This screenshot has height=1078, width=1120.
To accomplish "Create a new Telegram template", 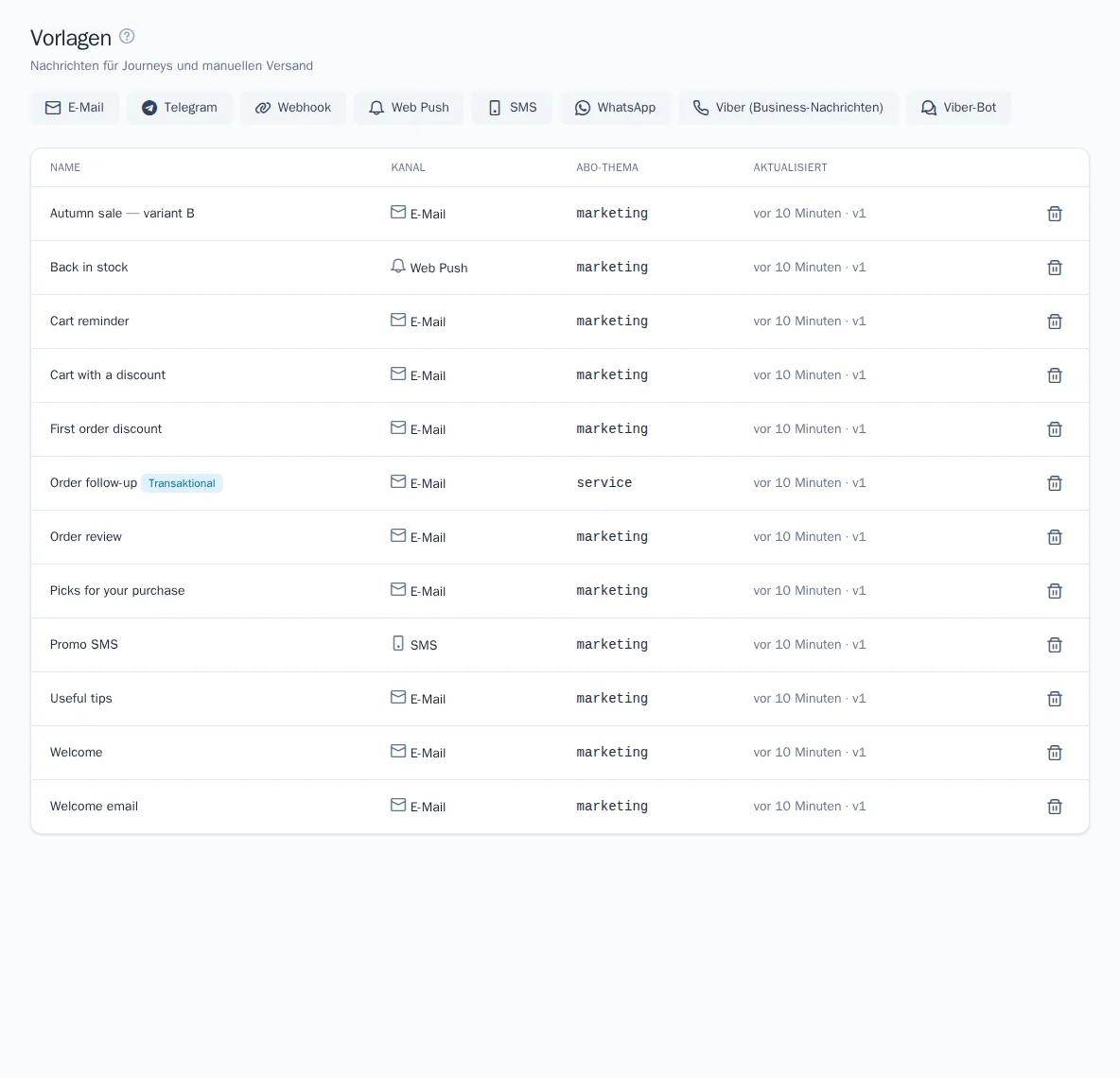I will tap(180, 108).
